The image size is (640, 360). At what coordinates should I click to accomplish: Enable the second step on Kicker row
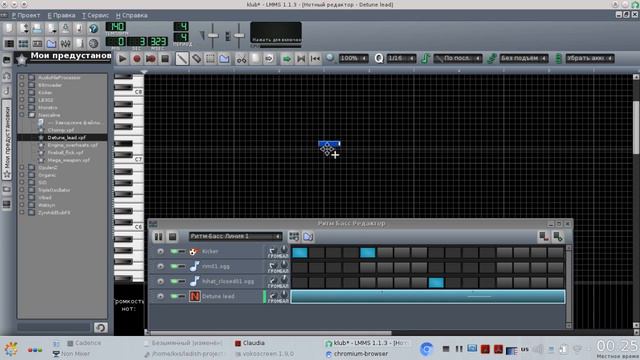[317, 253]
